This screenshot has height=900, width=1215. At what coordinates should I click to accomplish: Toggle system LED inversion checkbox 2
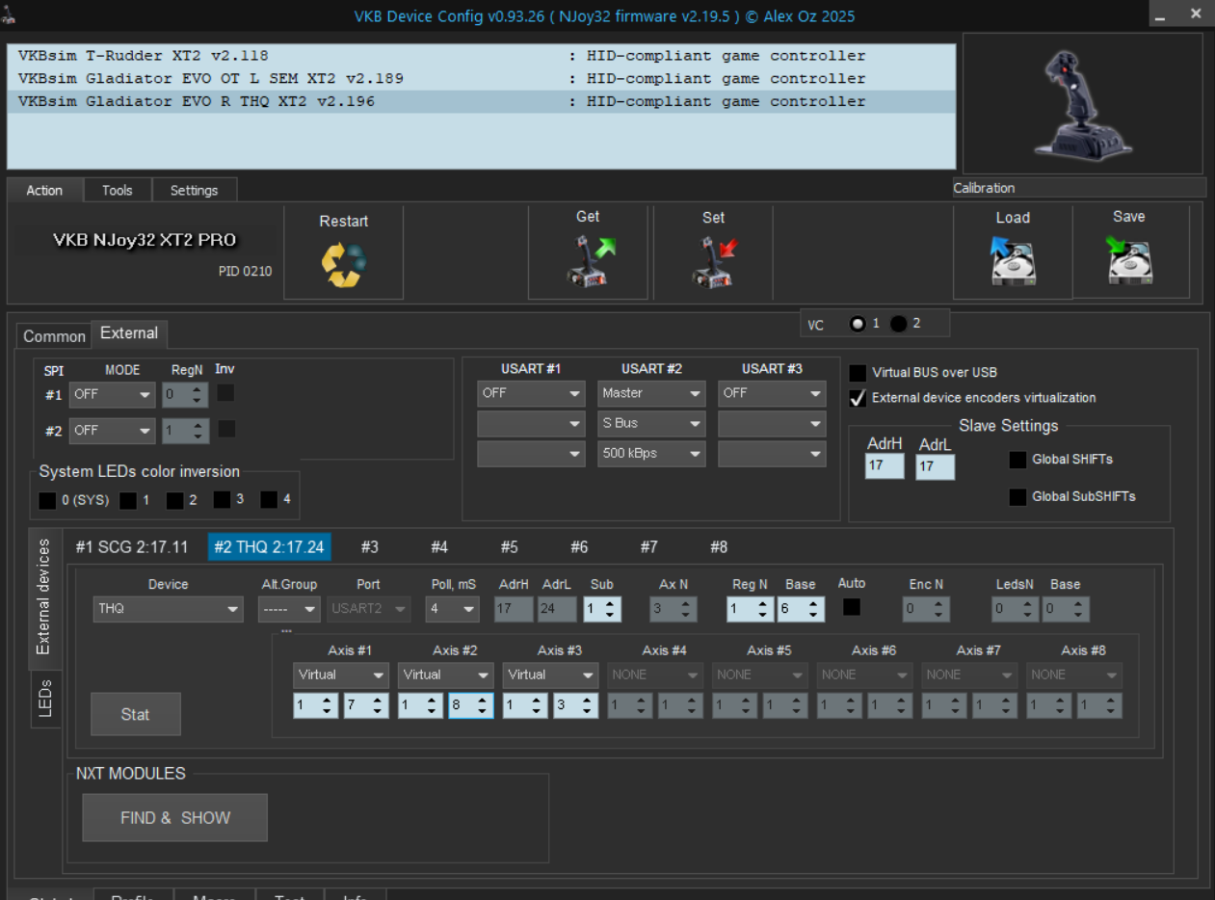pos(175,500)
